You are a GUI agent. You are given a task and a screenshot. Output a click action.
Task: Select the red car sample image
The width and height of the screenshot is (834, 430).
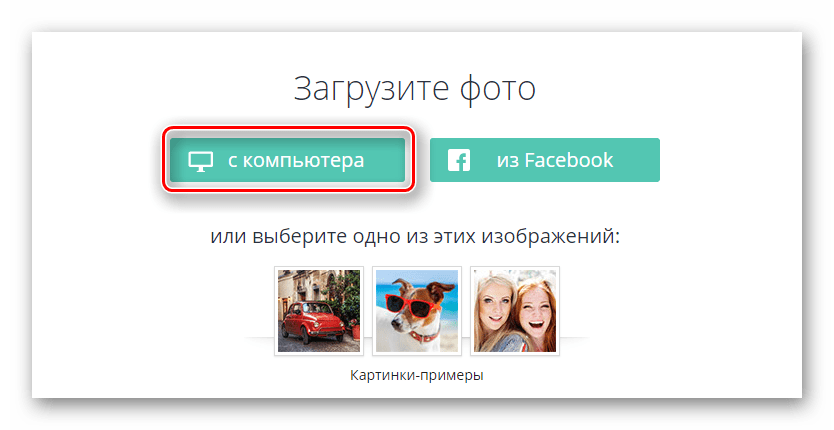(319, 311)
